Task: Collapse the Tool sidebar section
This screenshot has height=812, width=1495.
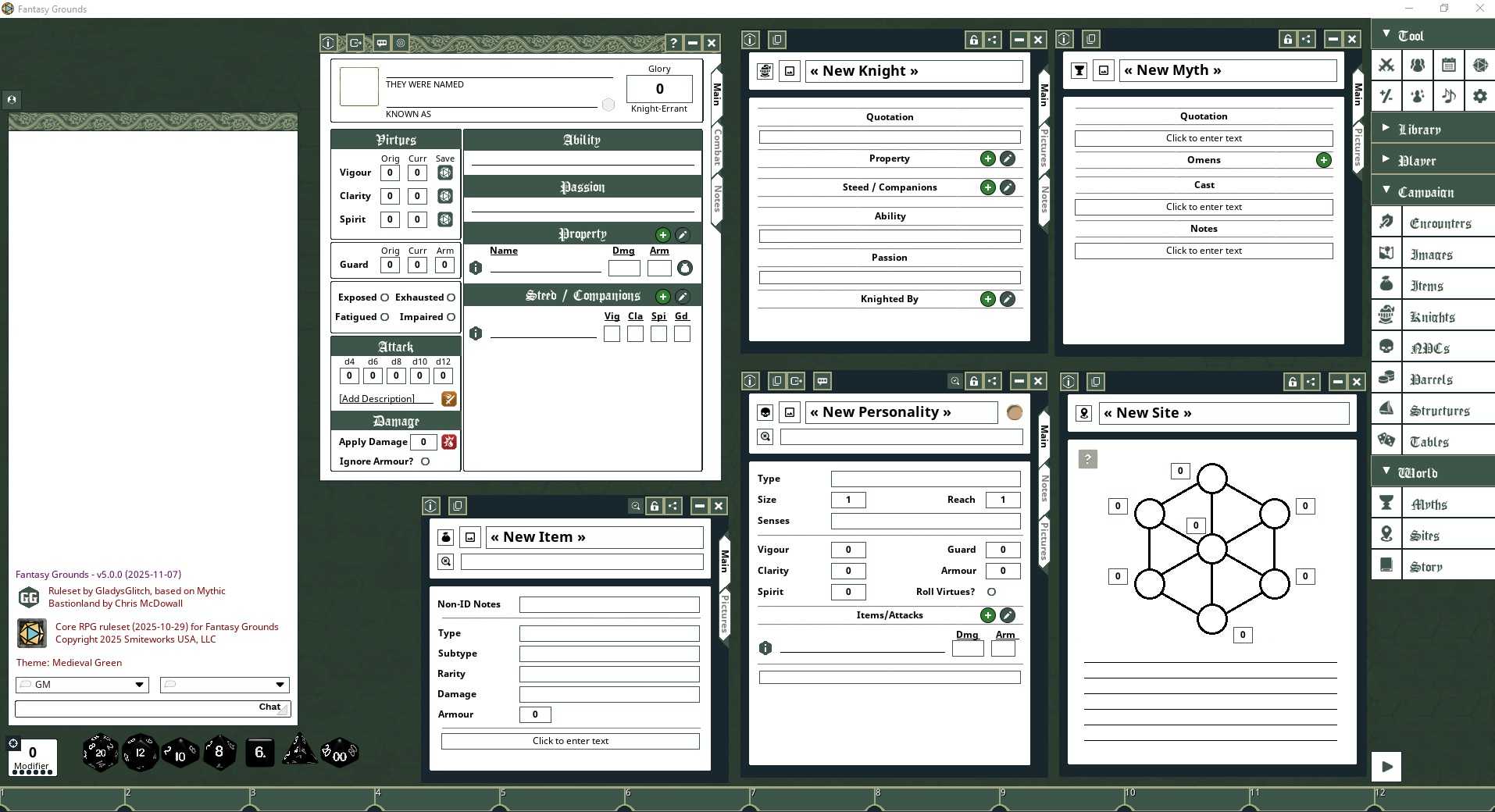Action: (x=1433, y=35)
